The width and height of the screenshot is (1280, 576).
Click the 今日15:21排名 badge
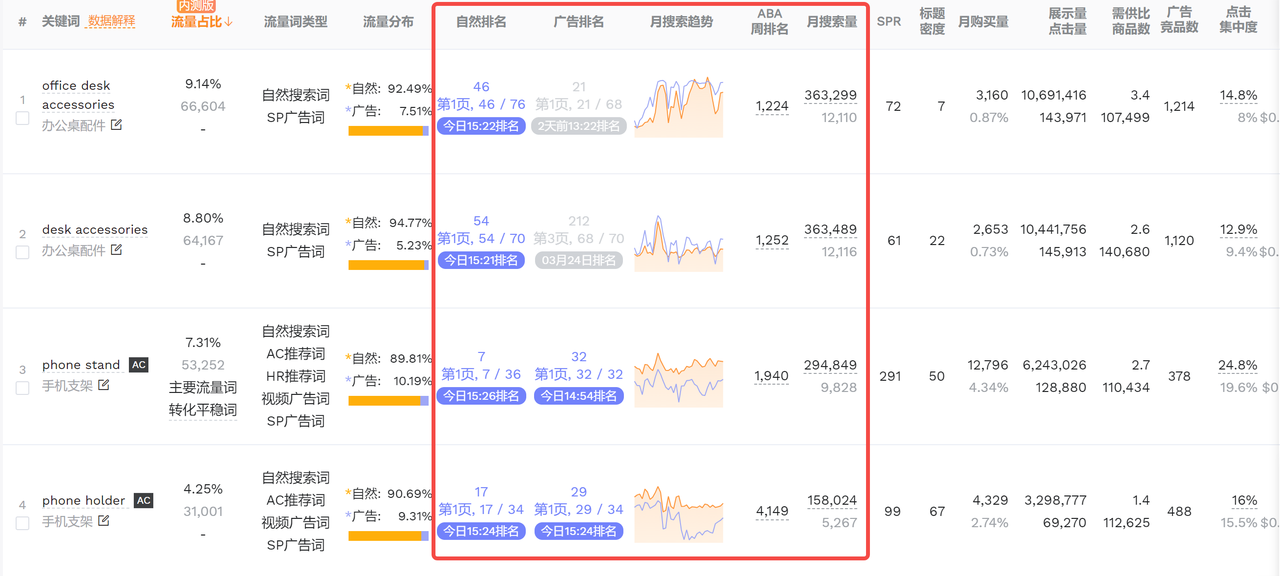[x=481, y=260]
